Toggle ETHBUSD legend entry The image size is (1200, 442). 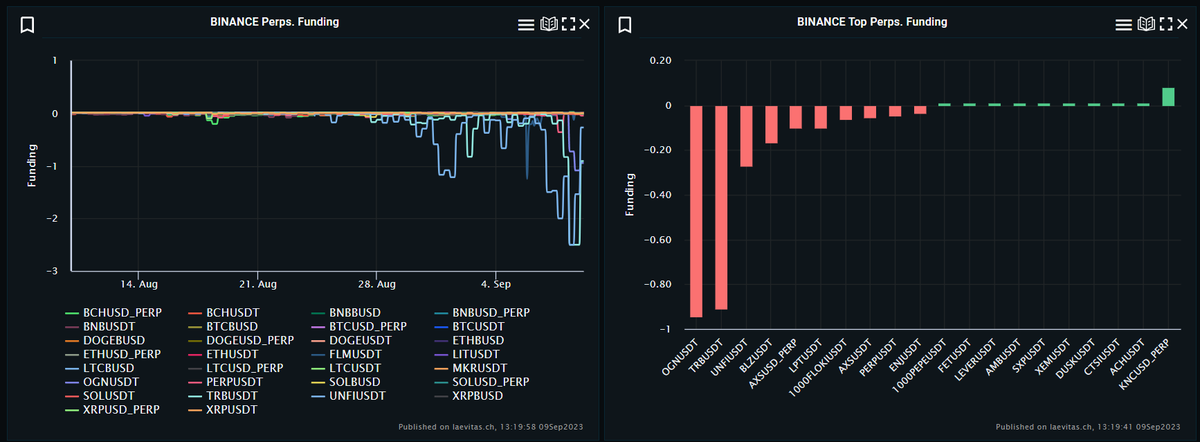pyautogui.click(x=469, y=340)
